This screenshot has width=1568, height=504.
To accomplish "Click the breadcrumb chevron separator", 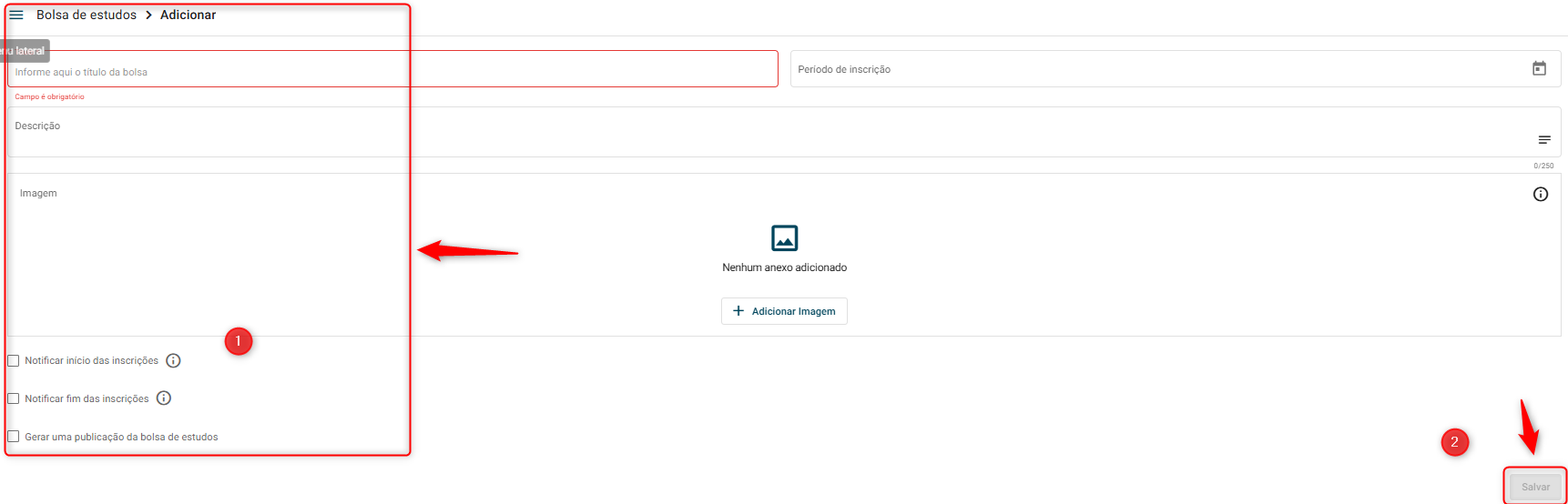I will pyautogui.click(x=148, y=15).
